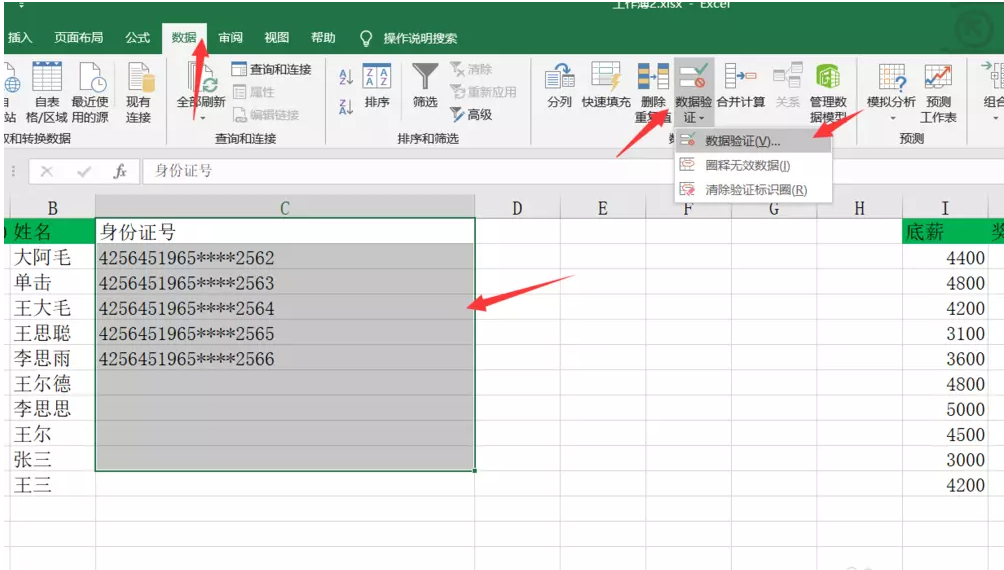Click the 预测工作表 forecast sheet icon
This screenshot has width=1004, height=570.
pos(938,78)
